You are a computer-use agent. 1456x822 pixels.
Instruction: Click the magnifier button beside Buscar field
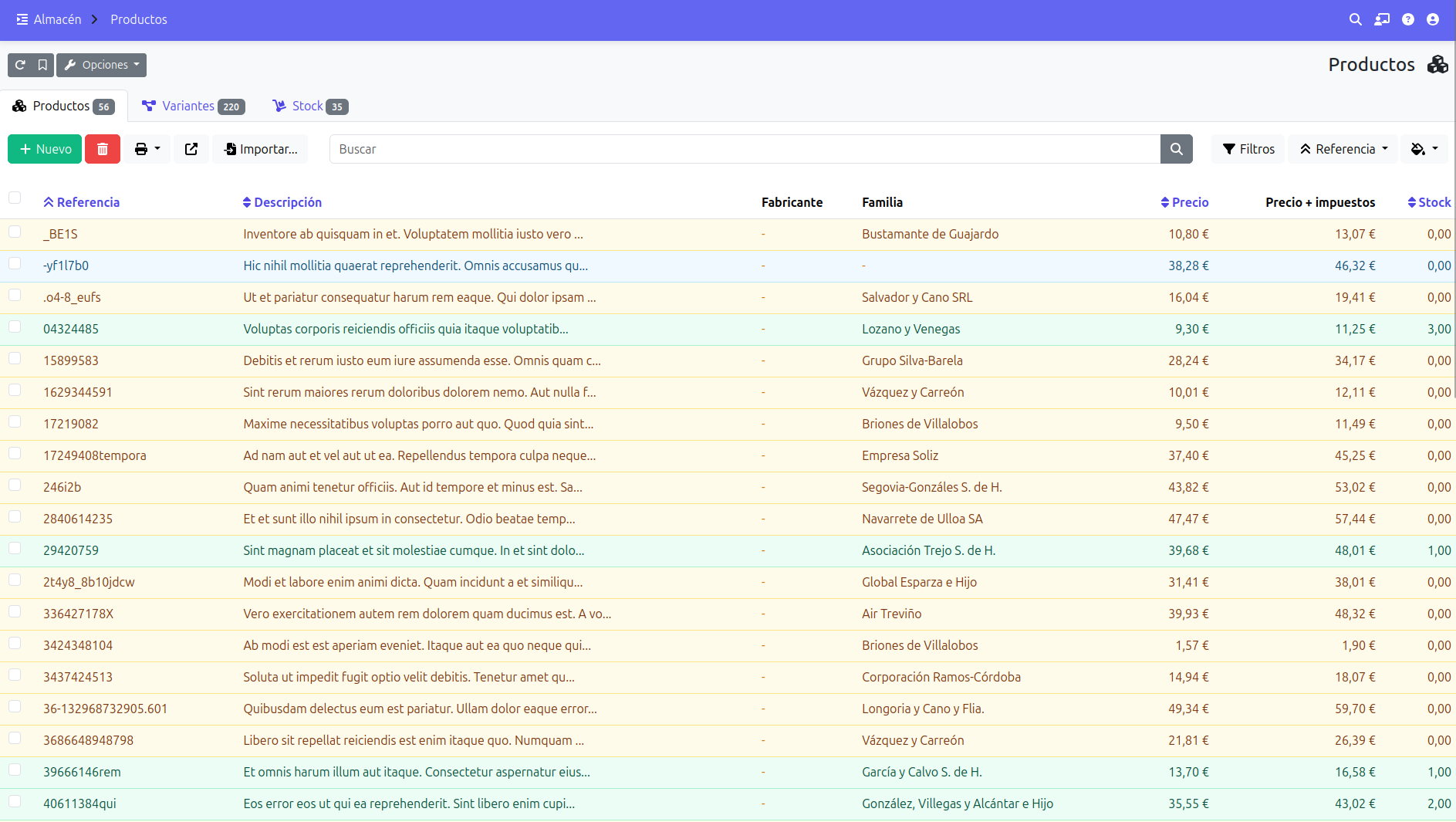pyautogui.click(x=1176, y=149)
